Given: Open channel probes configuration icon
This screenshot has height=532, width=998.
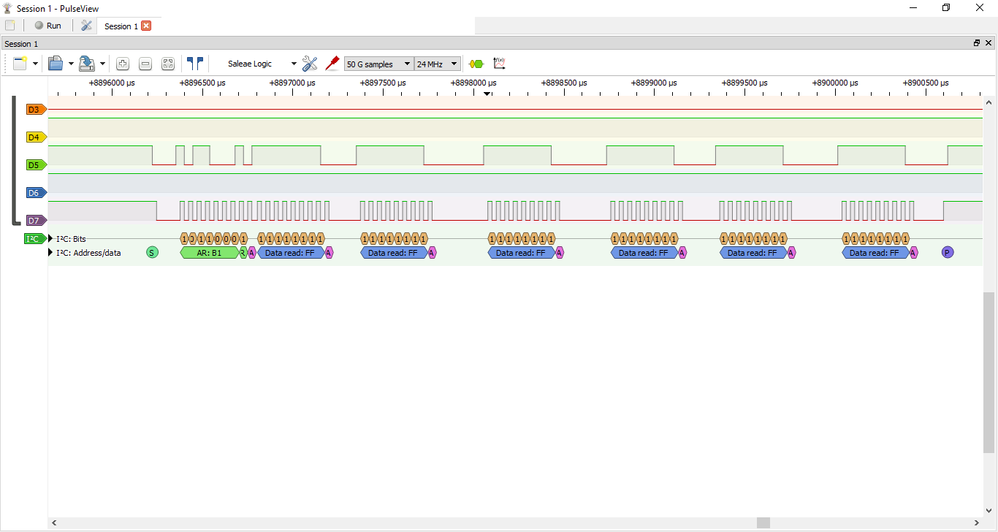Looking at the screenshot, I should [x=332, y=63].
